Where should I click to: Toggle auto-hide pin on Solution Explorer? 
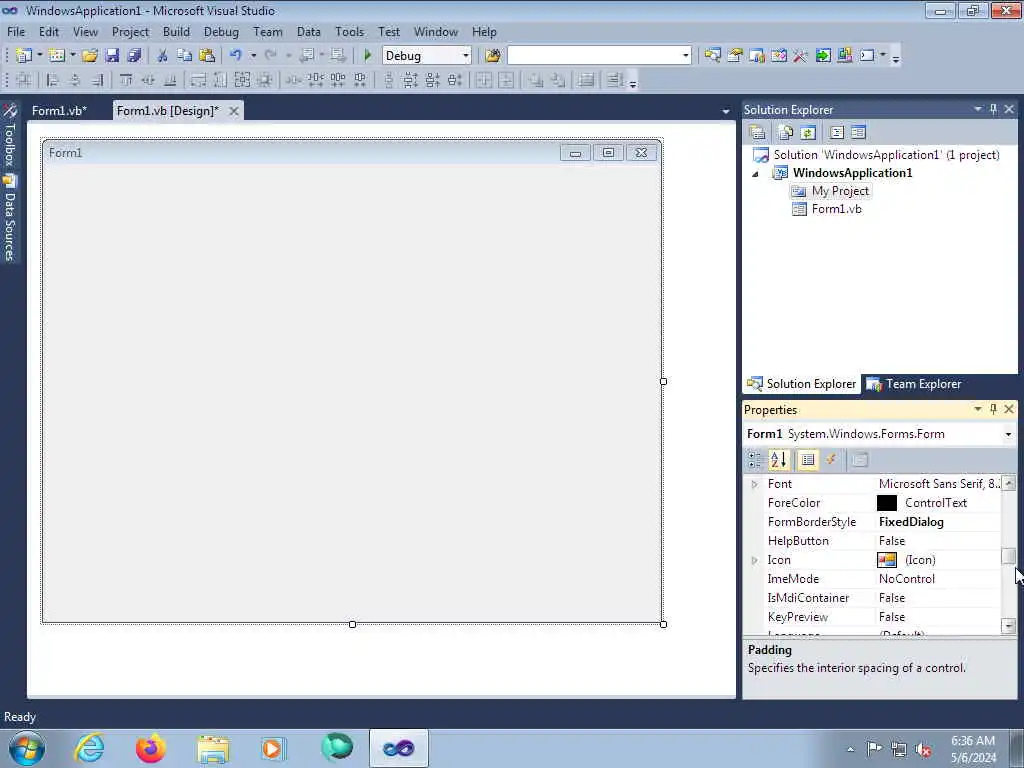pyautogui.click(x=994, y=109)
